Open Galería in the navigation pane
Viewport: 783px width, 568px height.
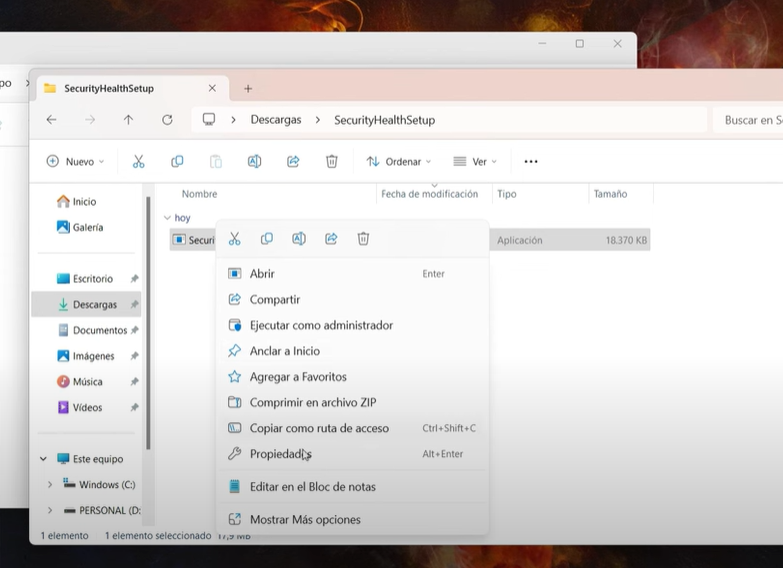80,227
